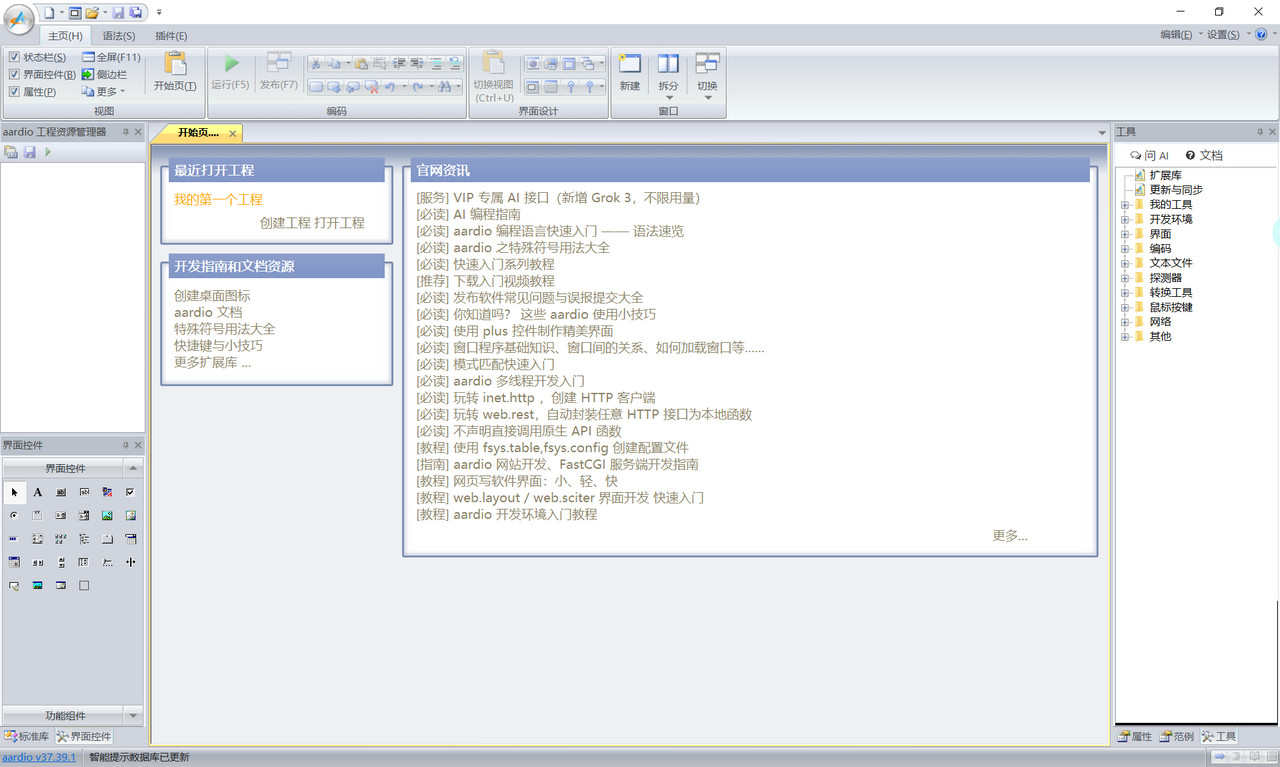Select the static text 'A' control
Viewport: 1280px width, 767px height.
[x=38, y=492]
